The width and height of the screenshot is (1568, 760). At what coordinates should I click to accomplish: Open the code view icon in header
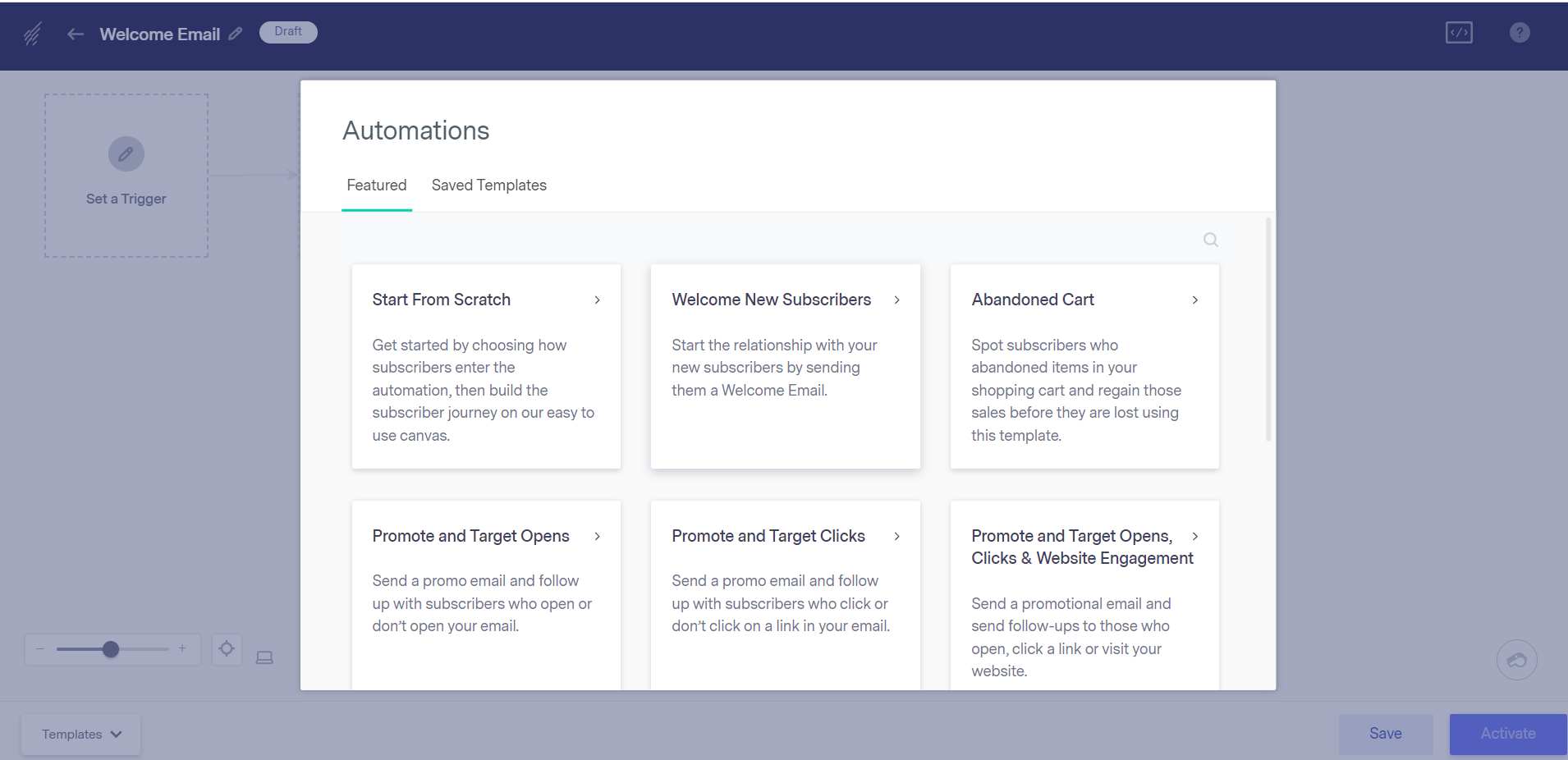click(1459, 33)
